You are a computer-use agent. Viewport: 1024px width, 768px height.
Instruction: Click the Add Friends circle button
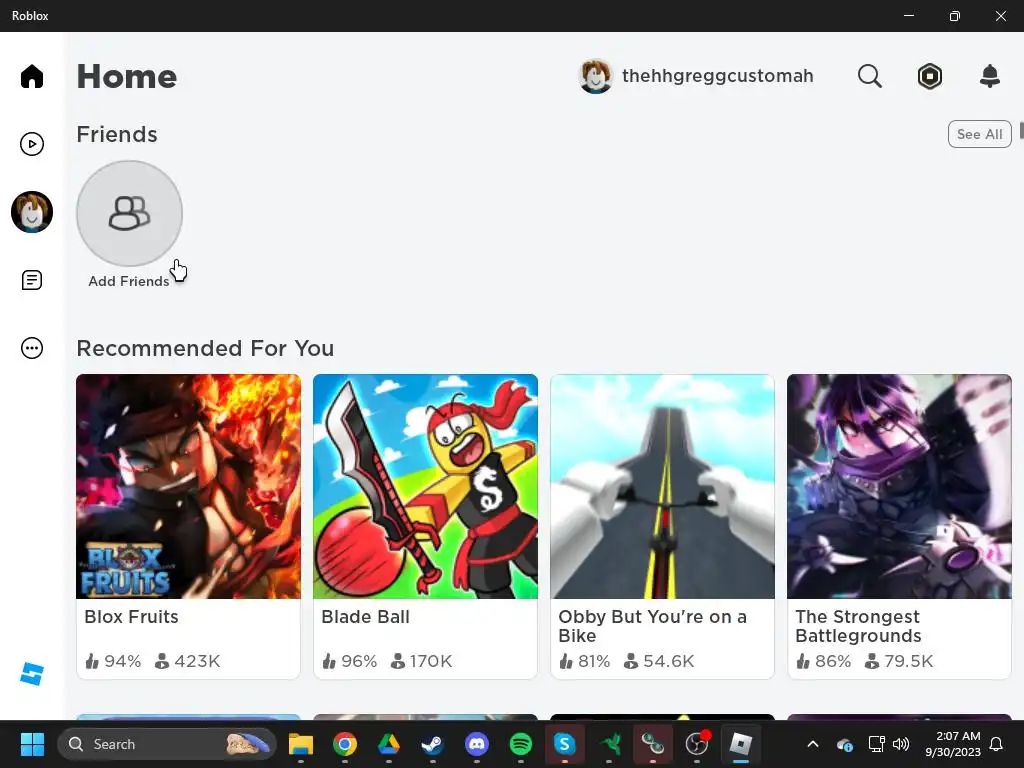tap(129, 214)
